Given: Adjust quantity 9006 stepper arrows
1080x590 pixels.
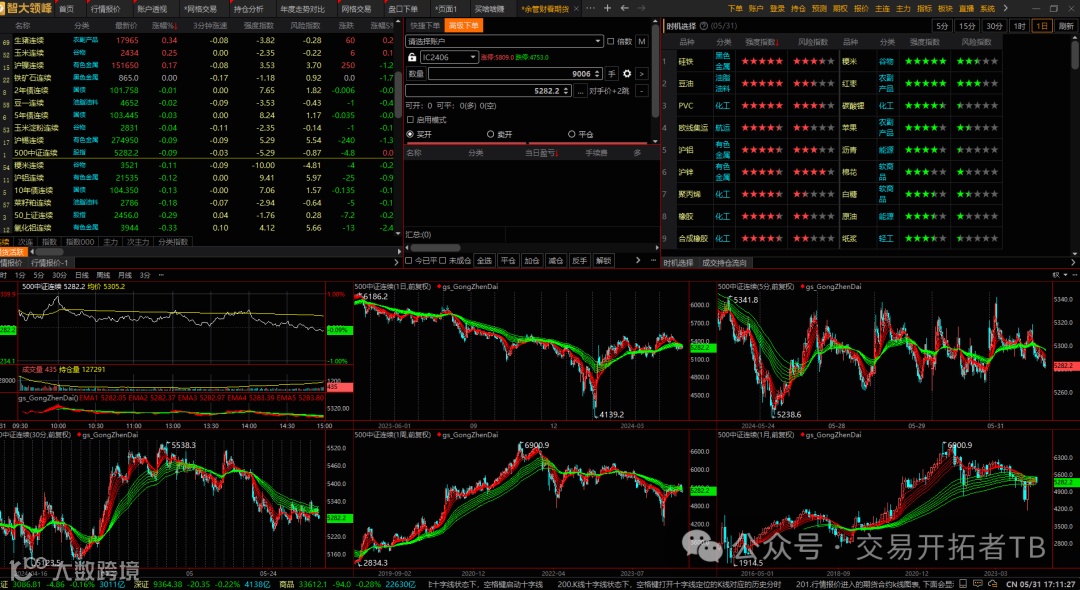Looking at the screenshot, I should coord(597,74).
